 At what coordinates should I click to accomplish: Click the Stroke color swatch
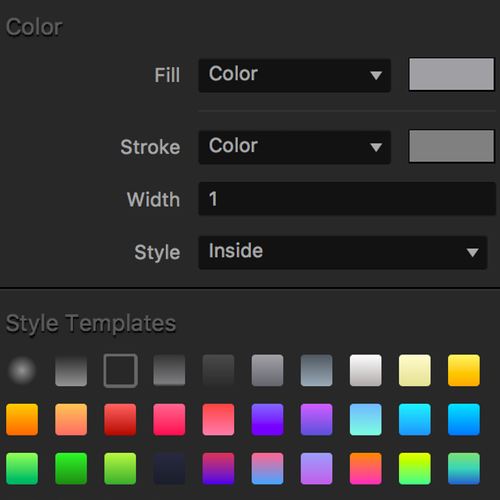click(452, 146)
